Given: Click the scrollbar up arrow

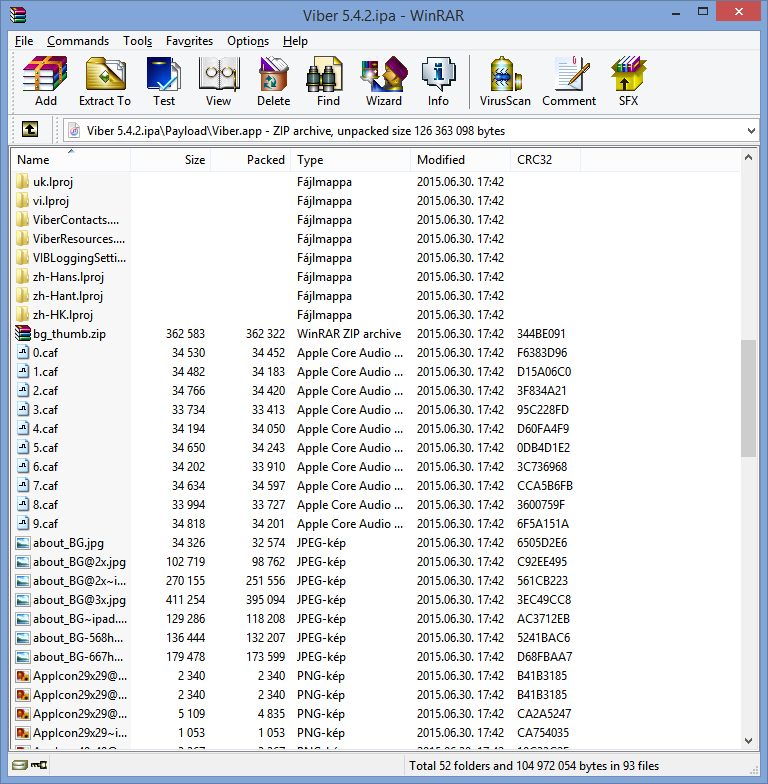Looking at the screenshot, I should pos(748,158).
